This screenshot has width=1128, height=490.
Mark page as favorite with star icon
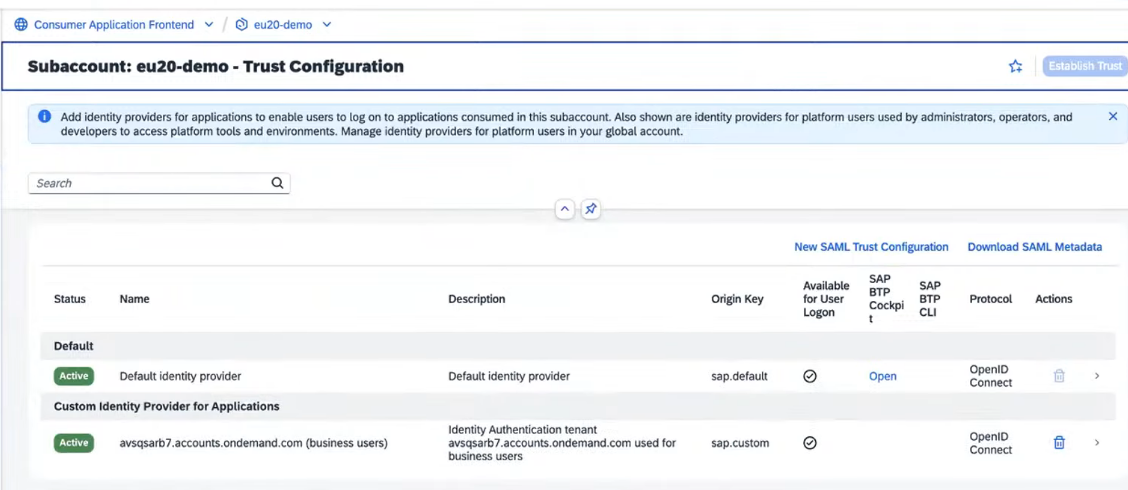(x=1015, y=66)
